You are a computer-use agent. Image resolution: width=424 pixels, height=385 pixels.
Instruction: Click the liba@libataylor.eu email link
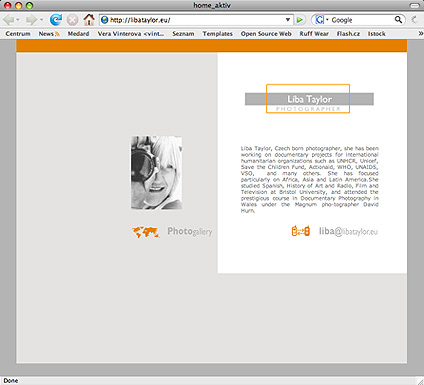click(348, 231)
